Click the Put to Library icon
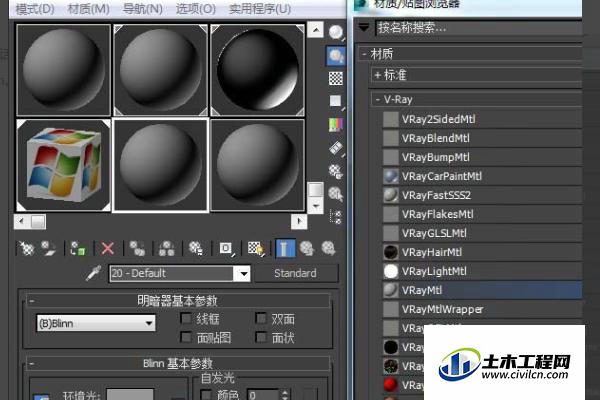600x400 pixels. [x=196, y=248]
